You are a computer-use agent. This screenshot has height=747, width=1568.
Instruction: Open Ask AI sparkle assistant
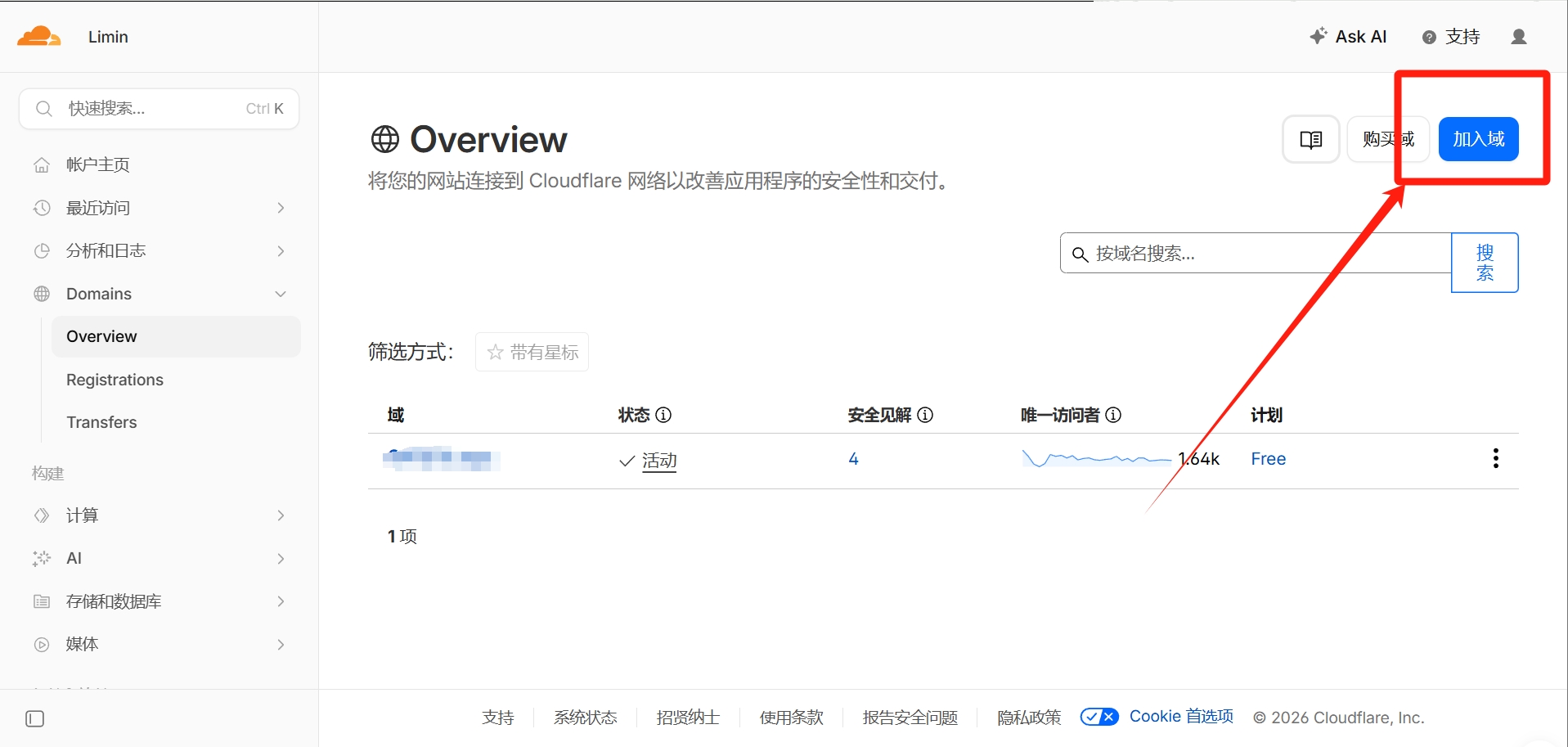[x=1348, y=37]
